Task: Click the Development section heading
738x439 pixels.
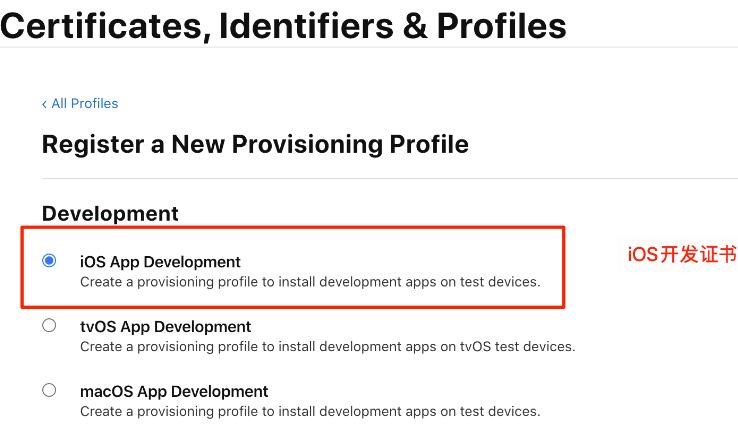Action: [110, 214]
